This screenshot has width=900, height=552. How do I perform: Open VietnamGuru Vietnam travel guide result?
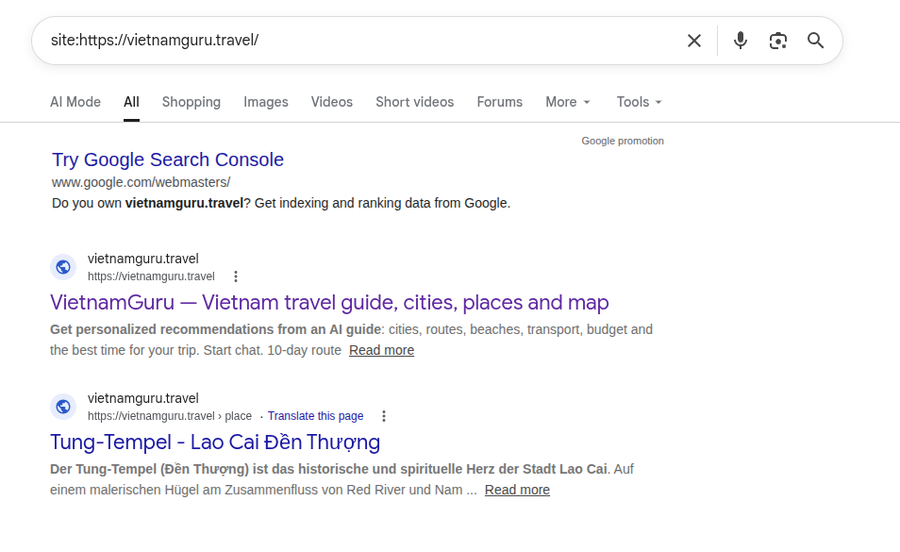329,302
